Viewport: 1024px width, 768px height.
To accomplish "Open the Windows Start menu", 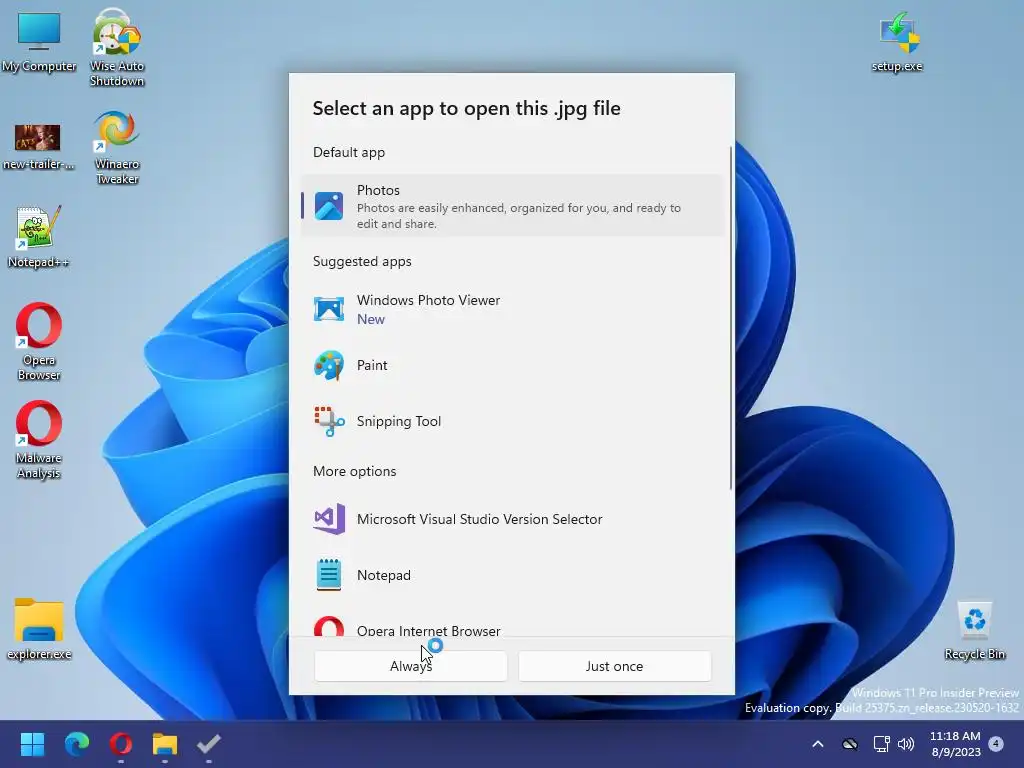I will pos(32,744).
